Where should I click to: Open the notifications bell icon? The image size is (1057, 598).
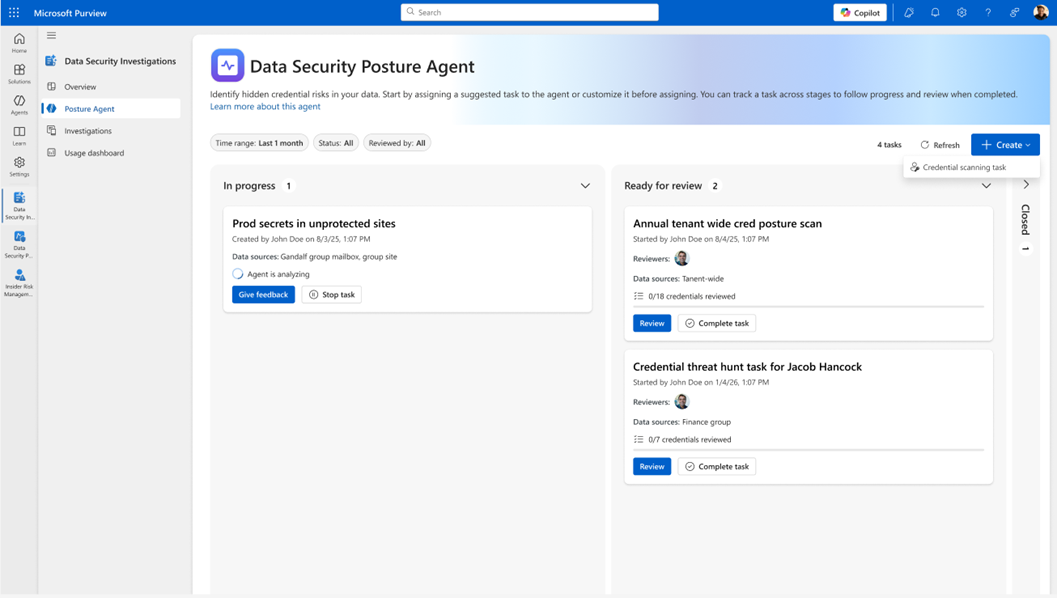coord(935,13)
